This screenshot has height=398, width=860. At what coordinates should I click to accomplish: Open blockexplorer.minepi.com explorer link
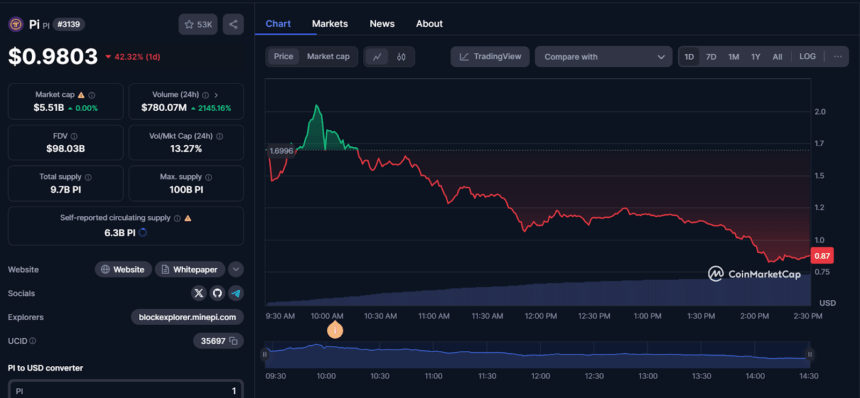(x=187, y=317)
